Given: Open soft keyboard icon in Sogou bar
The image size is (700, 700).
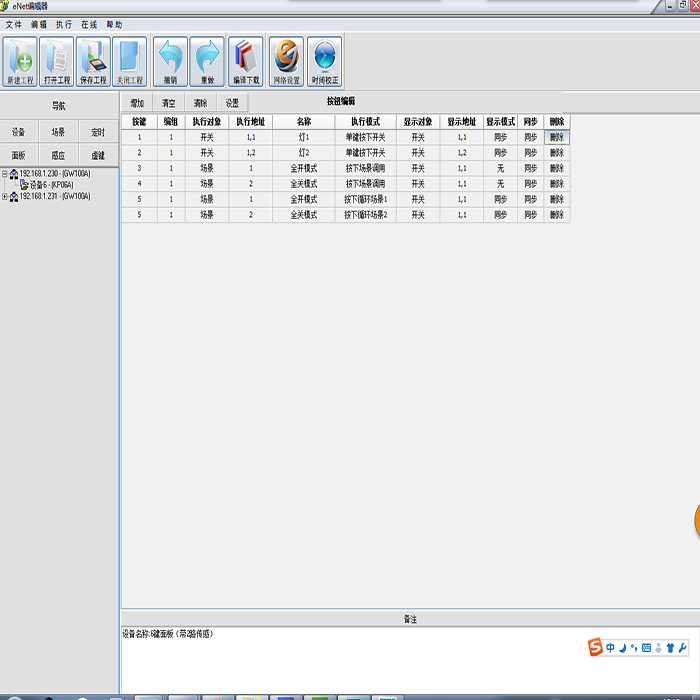Looking at the screenshot, I should pyautogui.click(x=646, y=648).
